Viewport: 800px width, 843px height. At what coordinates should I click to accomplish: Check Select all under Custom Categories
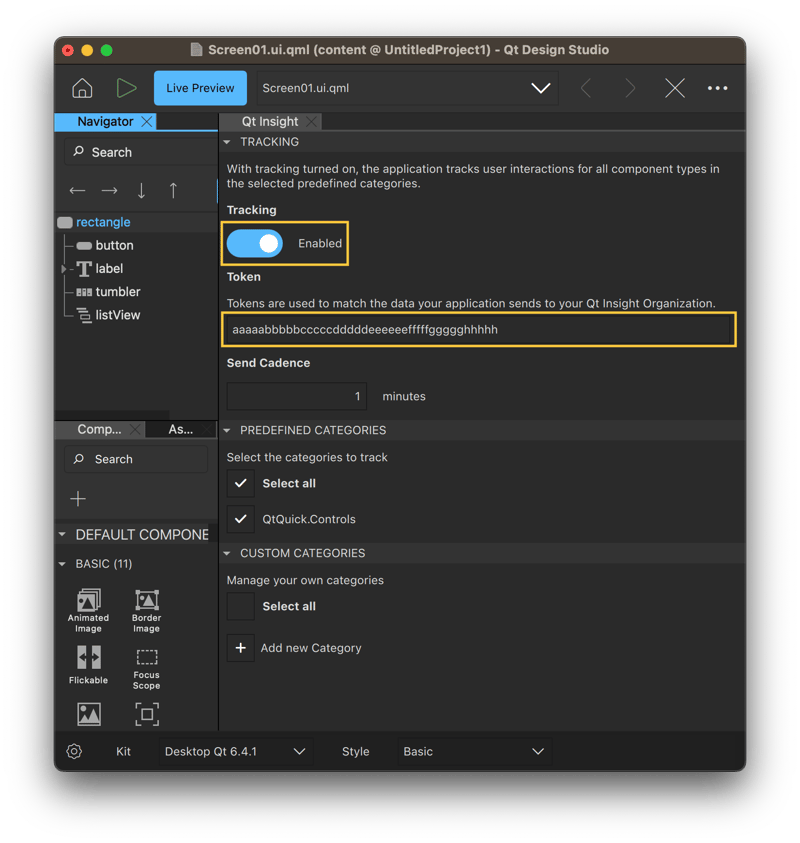pos(240,606)
